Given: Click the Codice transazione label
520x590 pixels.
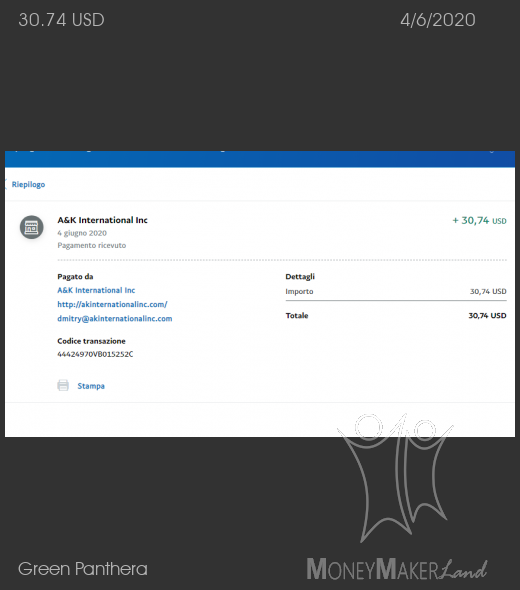Looking at the screenshot, I should (91, 341).
